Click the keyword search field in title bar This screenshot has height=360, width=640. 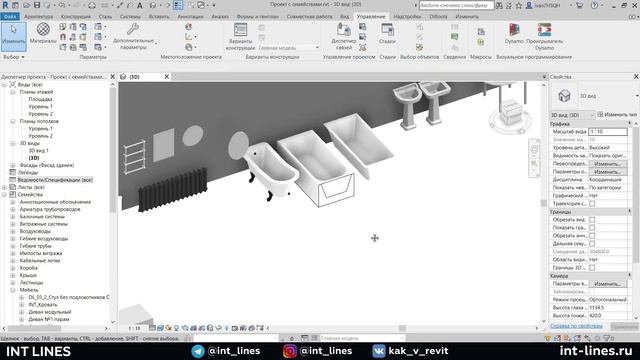pos(456,5)
